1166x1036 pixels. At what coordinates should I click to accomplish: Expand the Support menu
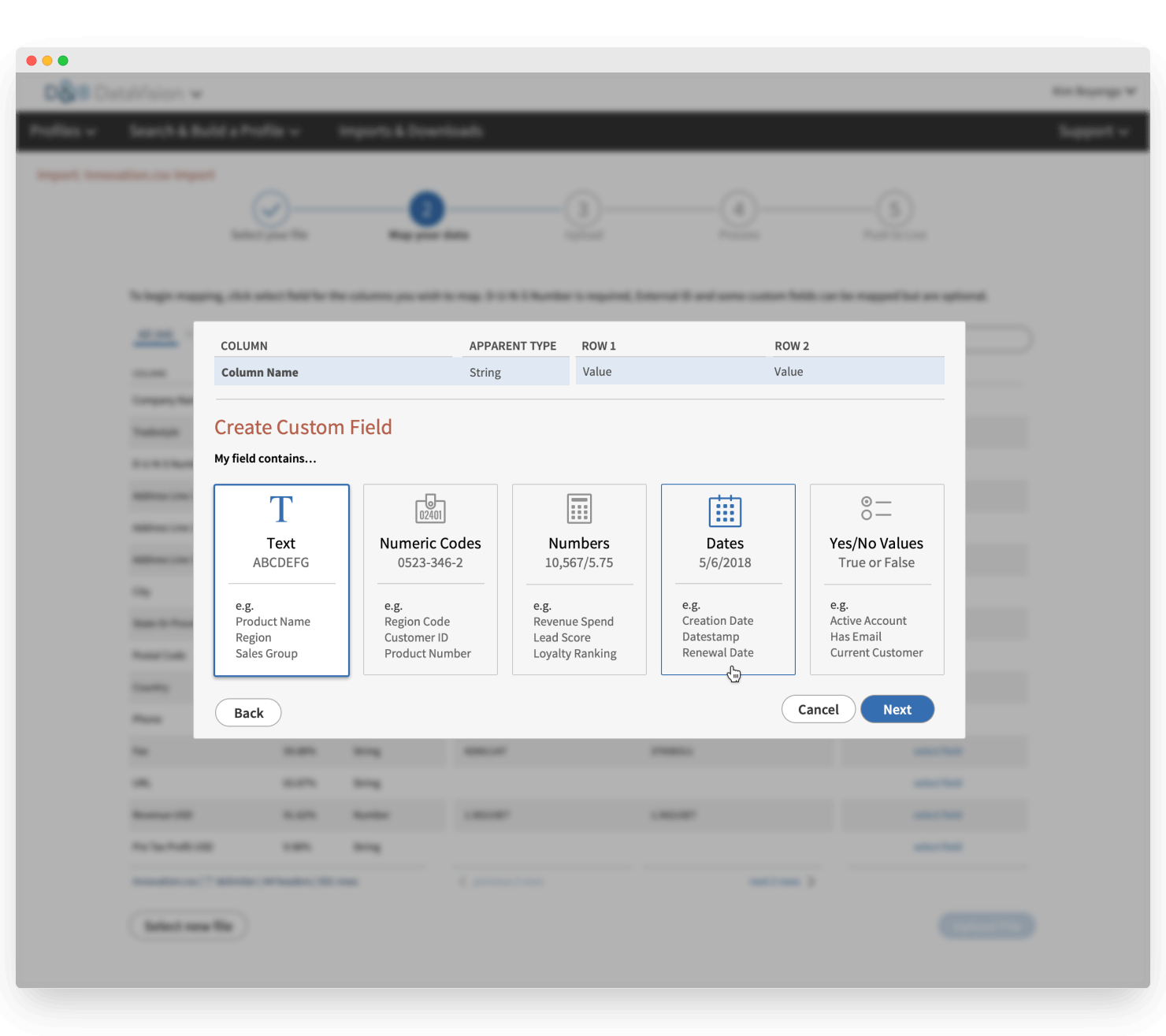pos(1094,131)
